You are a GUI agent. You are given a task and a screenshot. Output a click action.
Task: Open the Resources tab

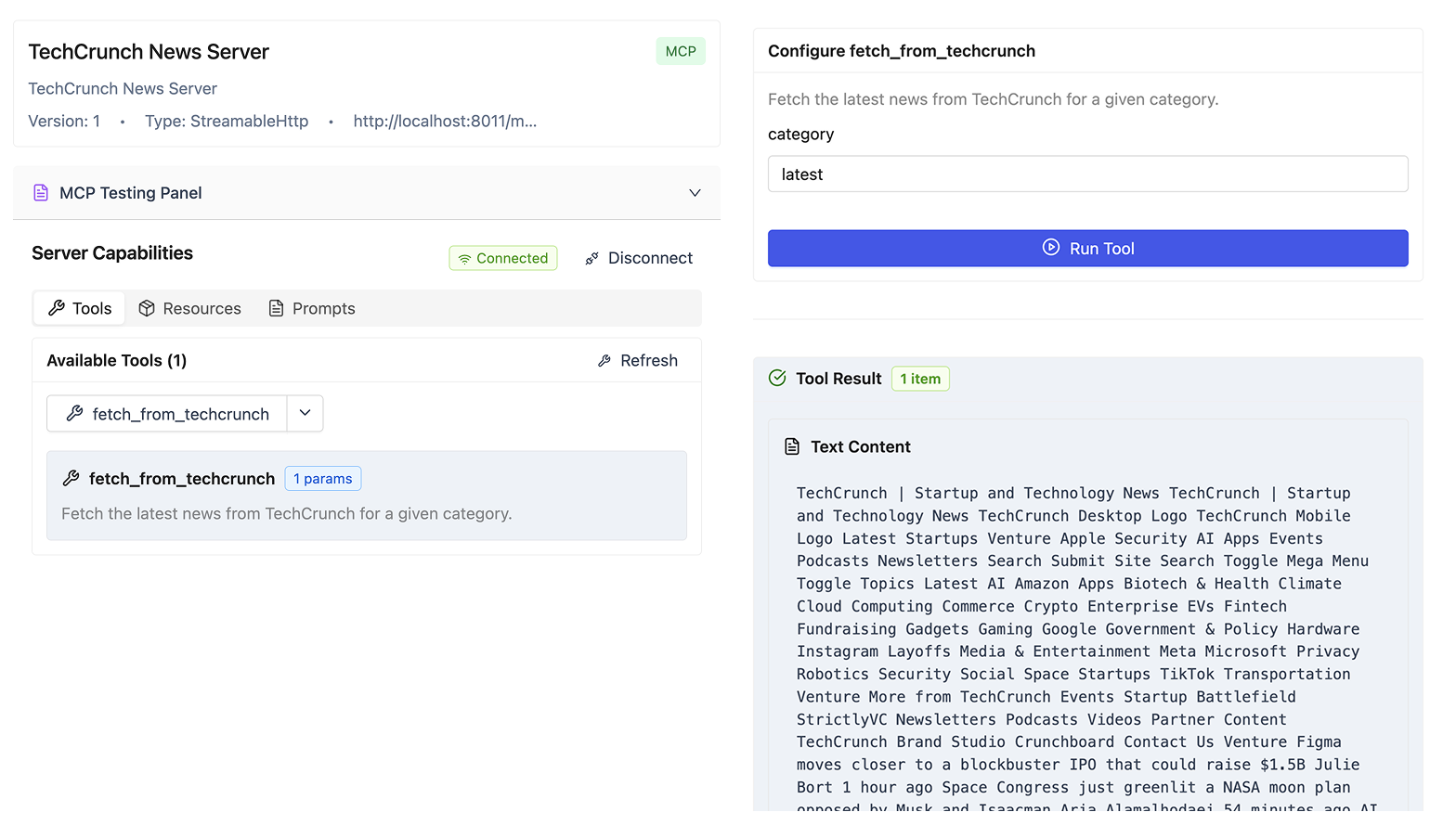[x=189, y=308]
